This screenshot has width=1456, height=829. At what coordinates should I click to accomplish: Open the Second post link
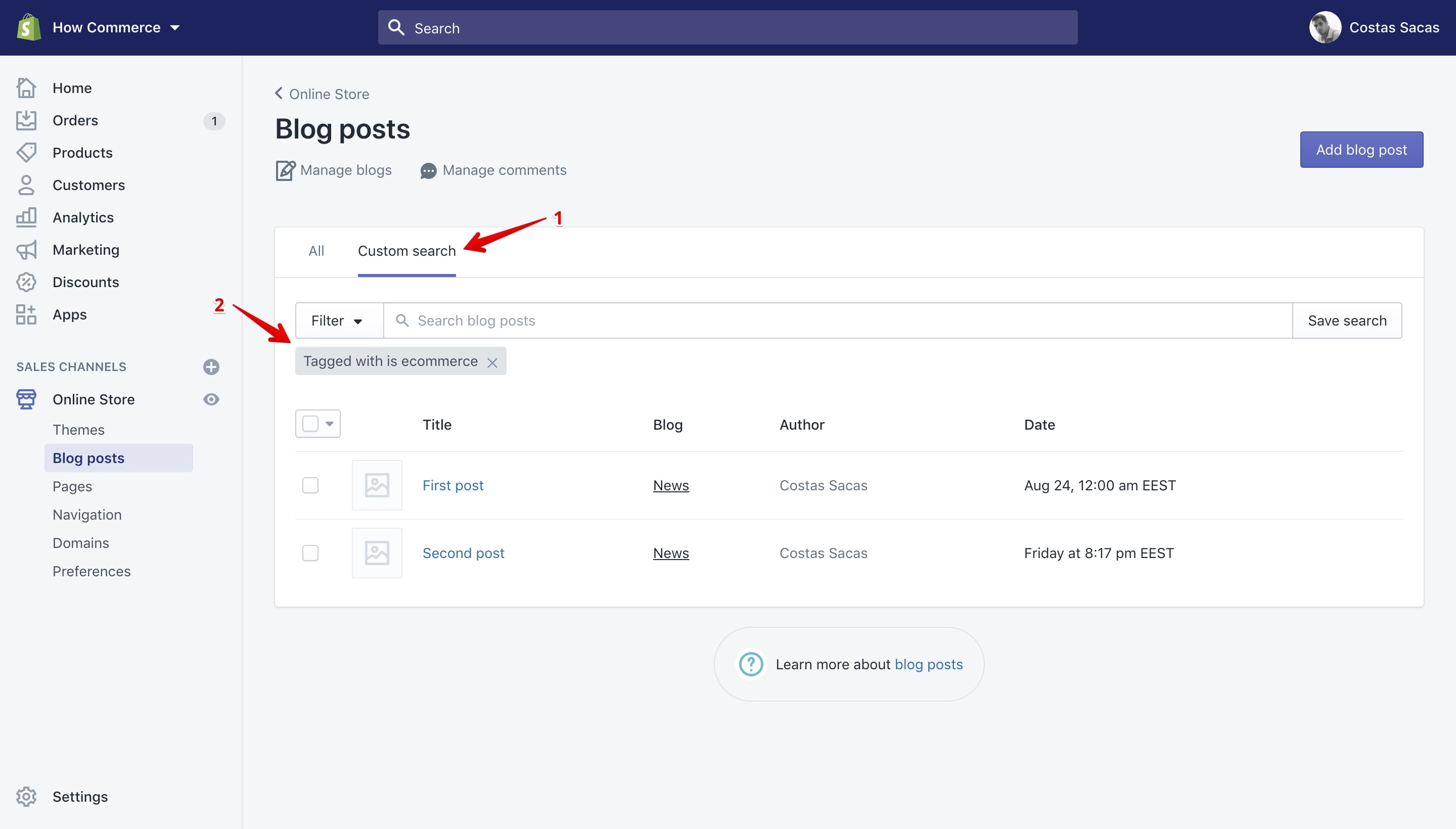464,554
